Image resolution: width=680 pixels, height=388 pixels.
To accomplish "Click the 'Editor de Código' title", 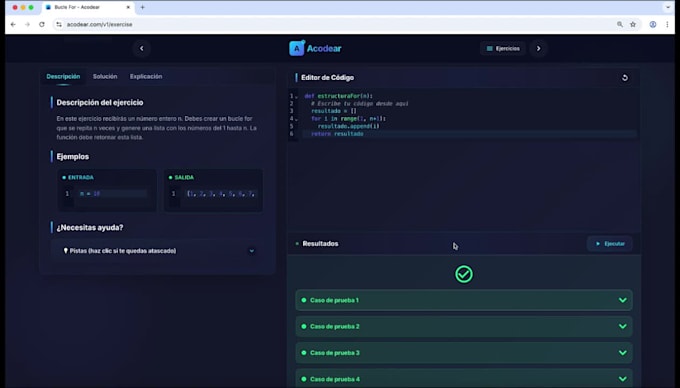I will click(x=327, y=78).
